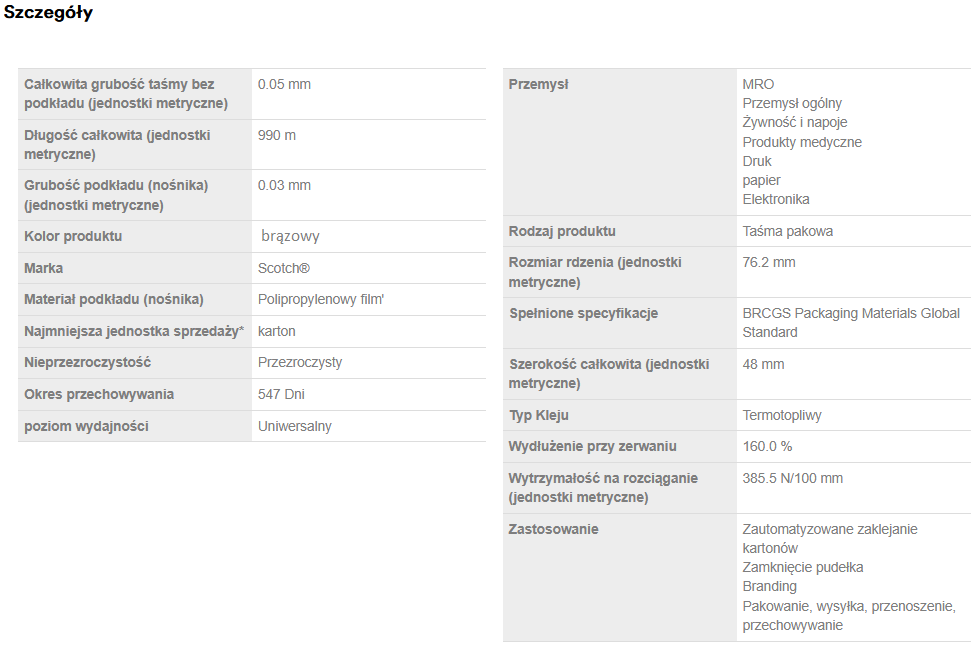
Task: Click the Uniwersalny performance level value
Action: pos(295,426)
